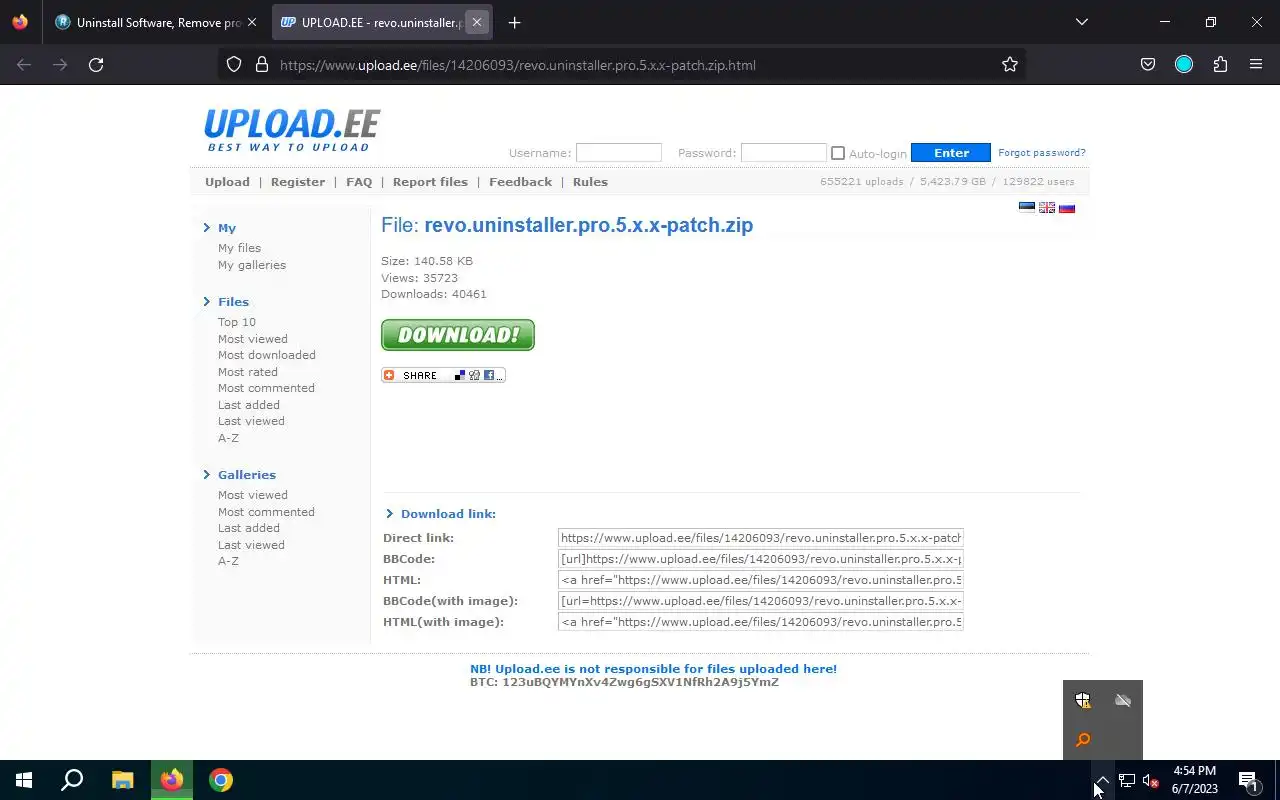Reload the current page
This screenshot has width=1280, height=800.
click(x=96, y=65)
